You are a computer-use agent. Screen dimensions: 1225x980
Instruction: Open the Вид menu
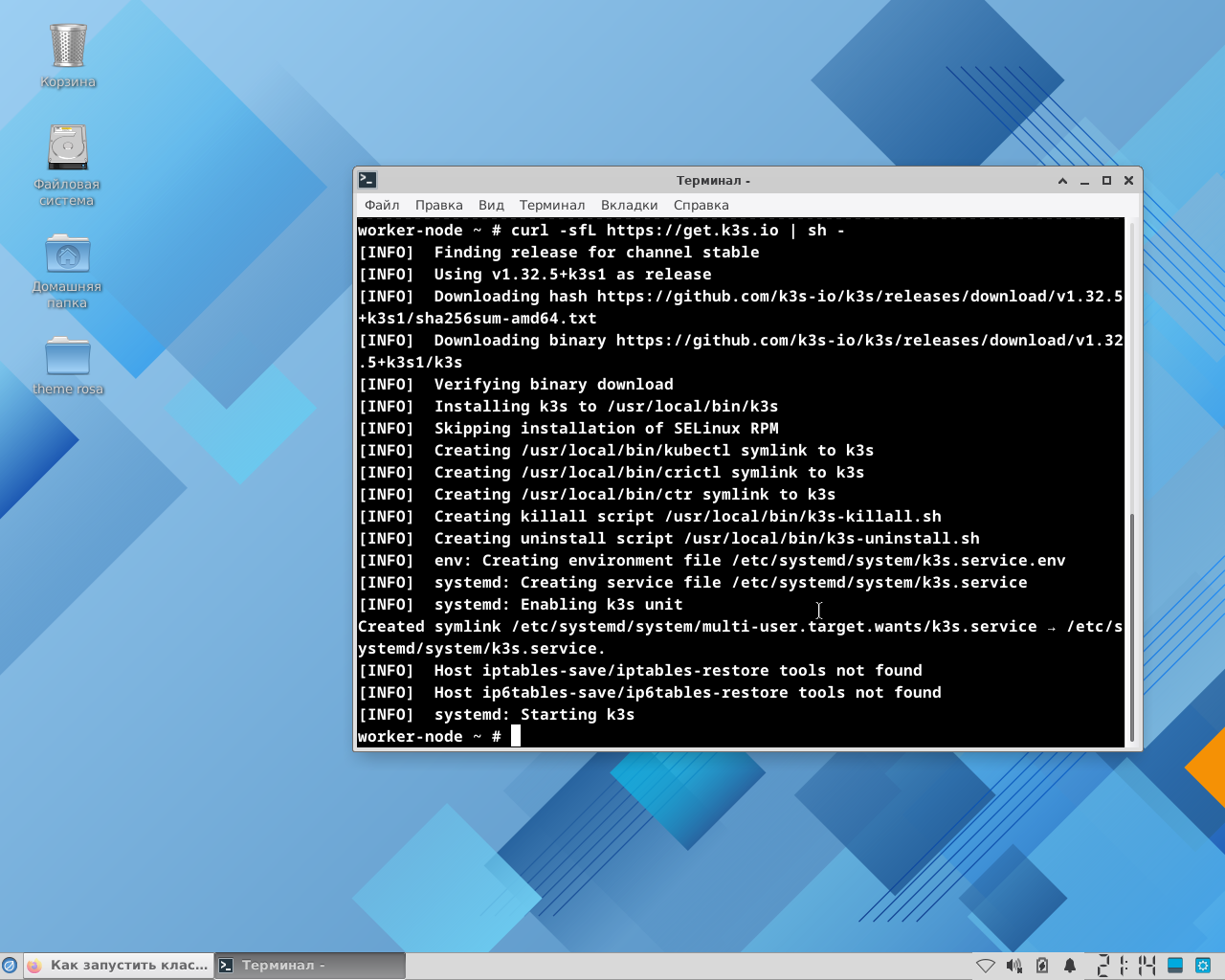[491, 205]
